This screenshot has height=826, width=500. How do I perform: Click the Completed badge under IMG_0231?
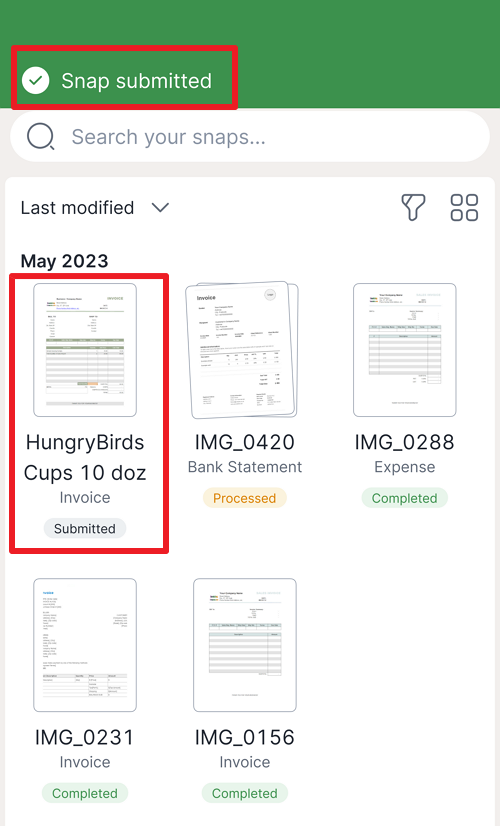(x=85, y=793)
